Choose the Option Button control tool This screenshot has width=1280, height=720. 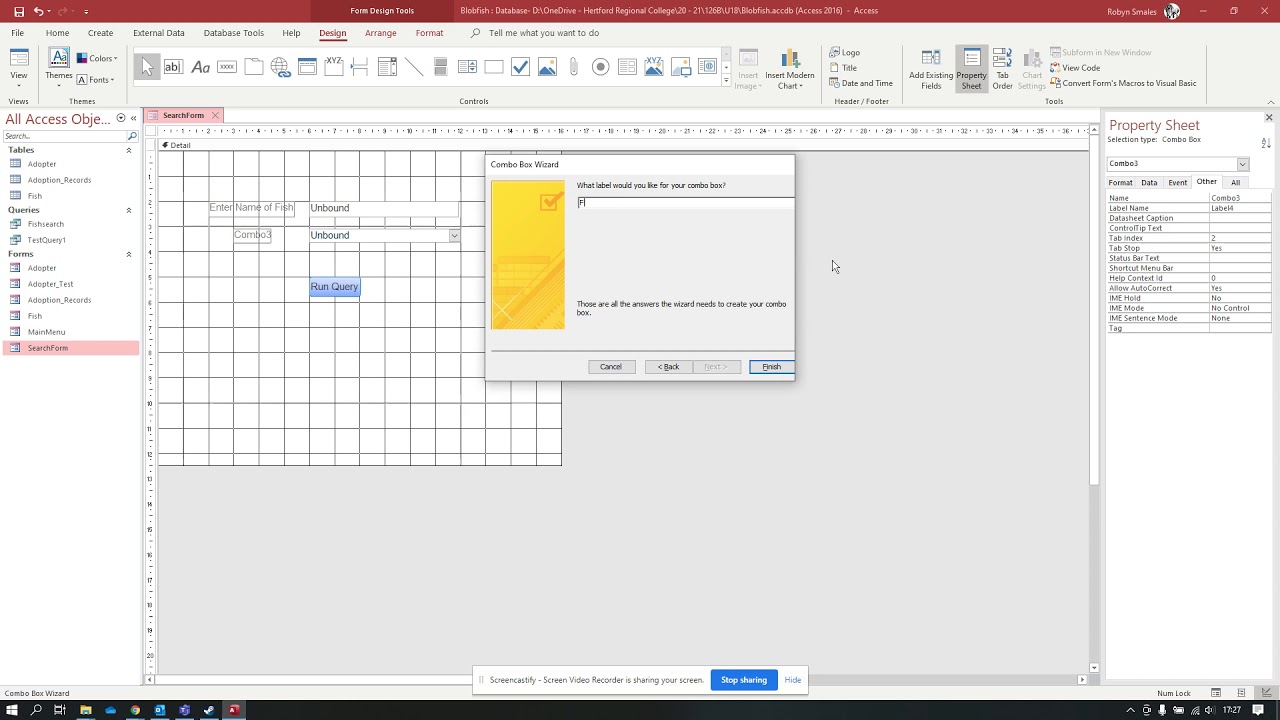click(600, 67)
